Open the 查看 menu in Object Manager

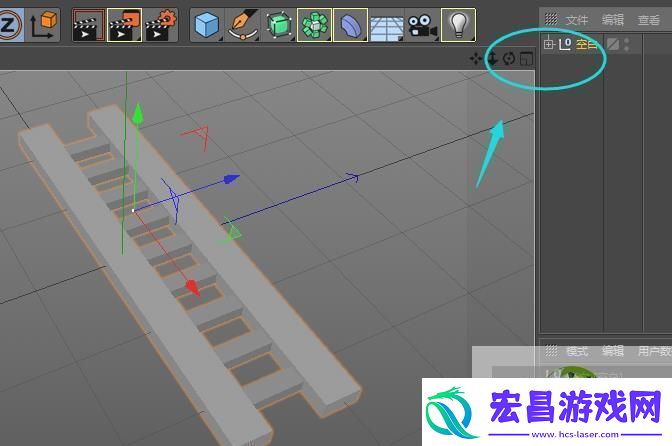click(x=648, y=20)
